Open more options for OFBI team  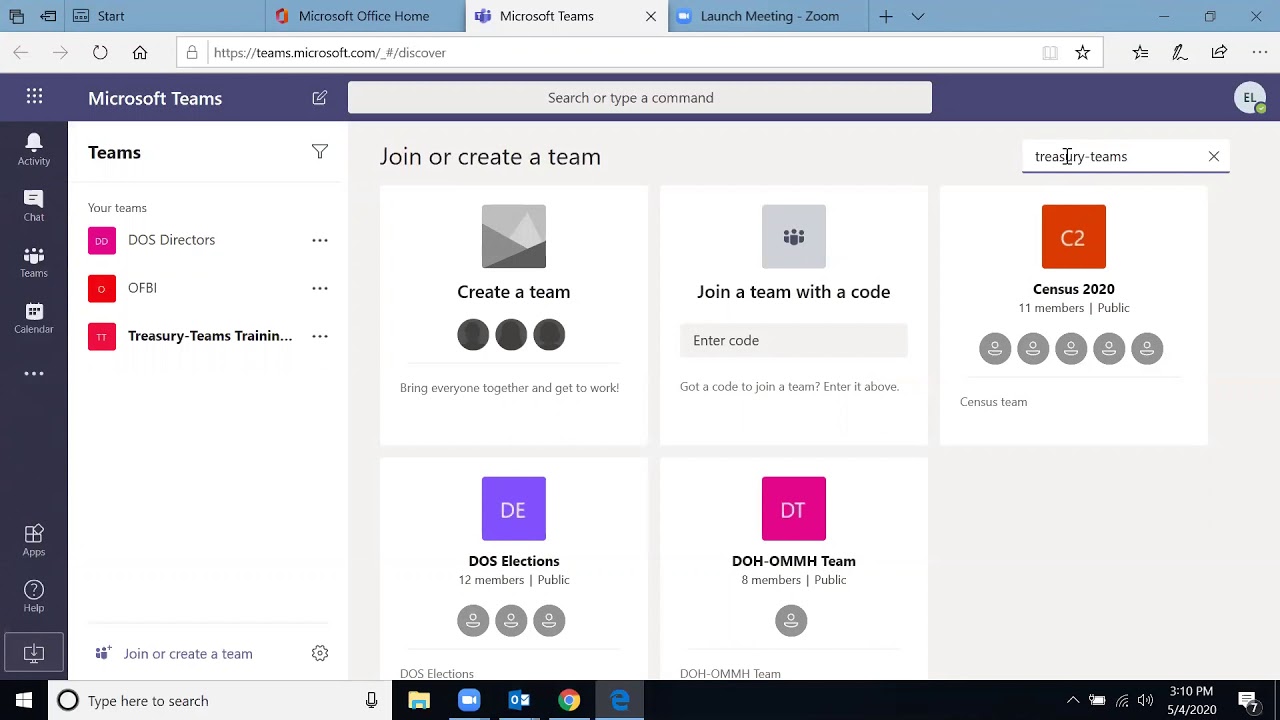pos(320,288)
